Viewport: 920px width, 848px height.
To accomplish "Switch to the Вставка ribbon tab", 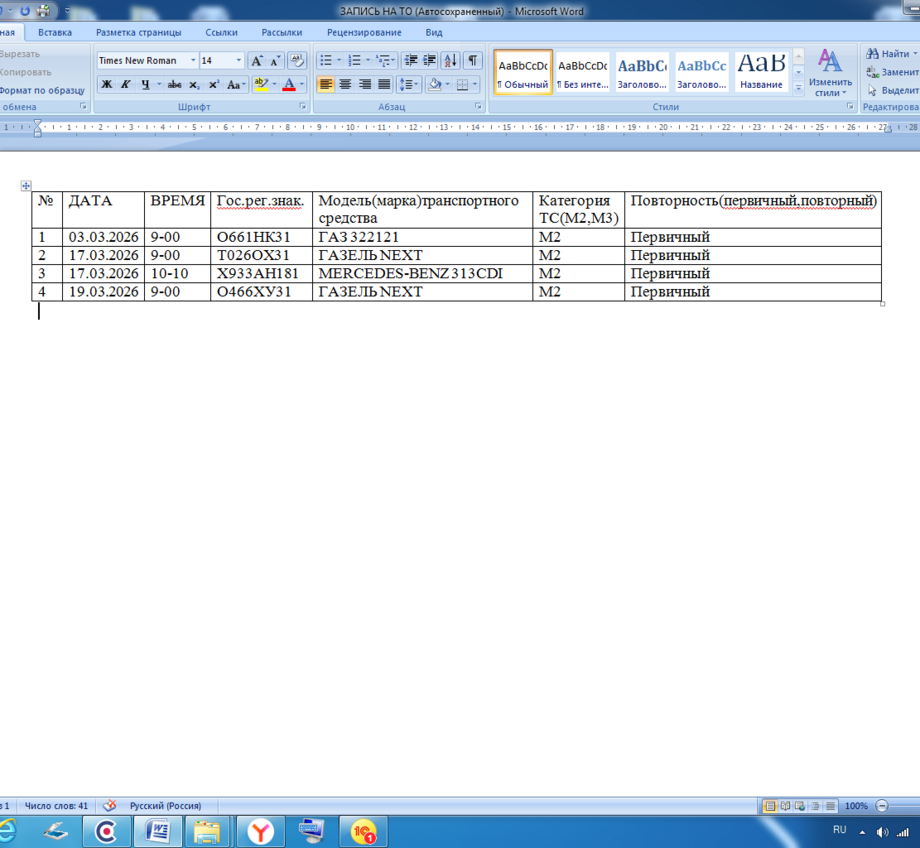I will 55,32.
